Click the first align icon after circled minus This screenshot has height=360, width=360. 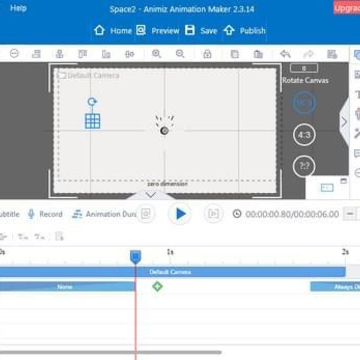(x=36, y=54)
